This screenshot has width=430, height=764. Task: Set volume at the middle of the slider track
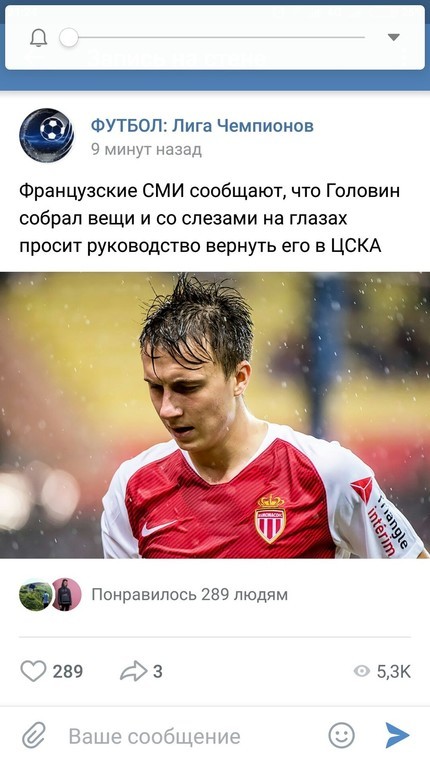tap(217, 38)
